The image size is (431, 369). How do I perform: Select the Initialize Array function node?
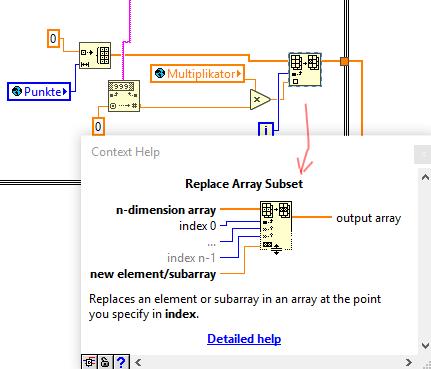pyautogui.click(x=95, y=56)
